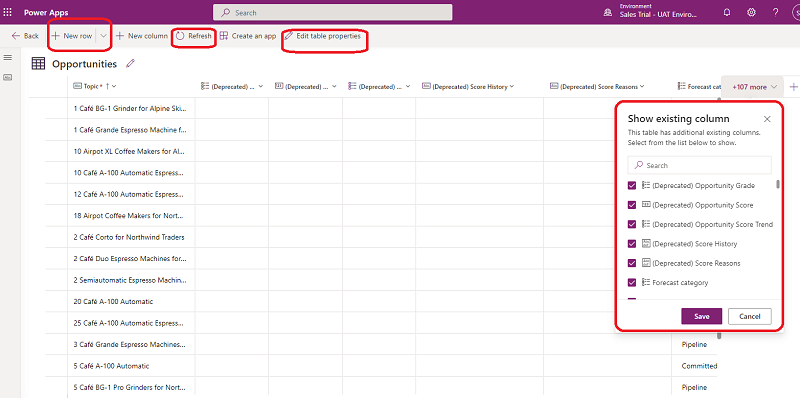Viewport: 800px width, 398px height.
Task: Open the app launcher waffle icon
Action: click(8, 12)
